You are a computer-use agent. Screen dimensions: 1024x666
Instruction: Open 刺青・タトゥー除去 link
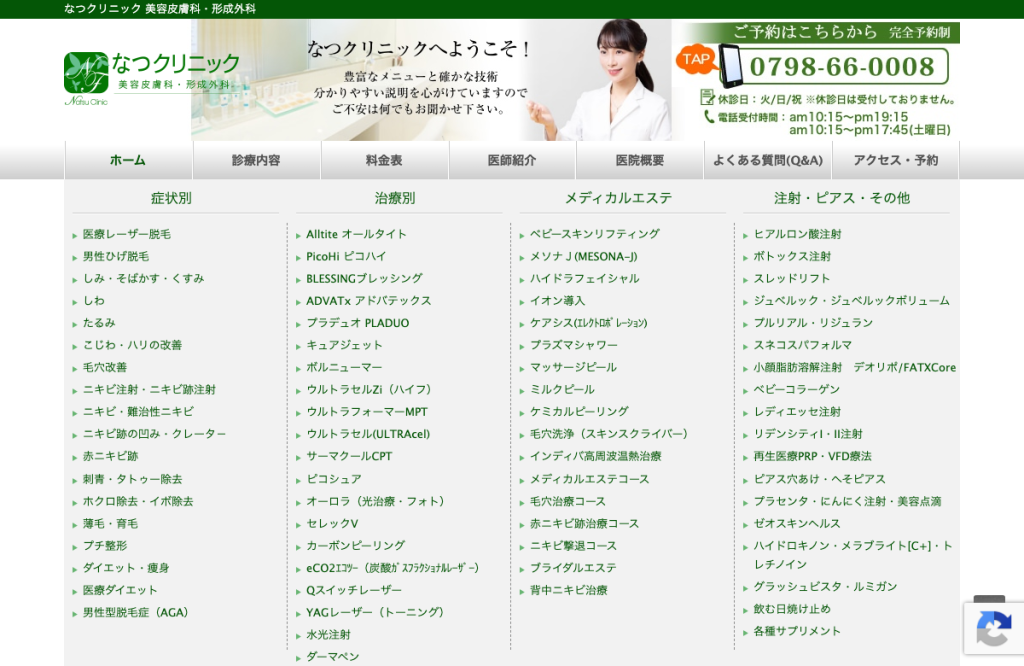[x=133, y=479]
